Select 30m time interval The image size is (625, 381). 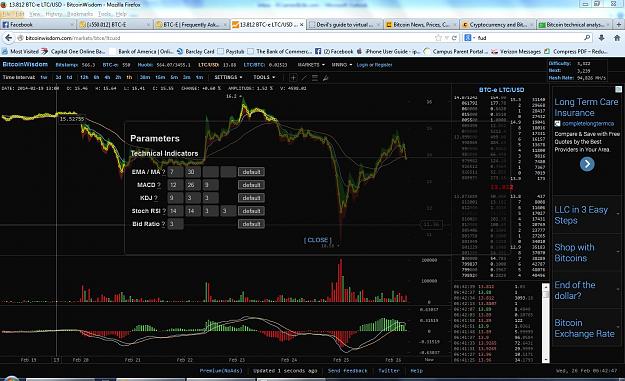145,77
